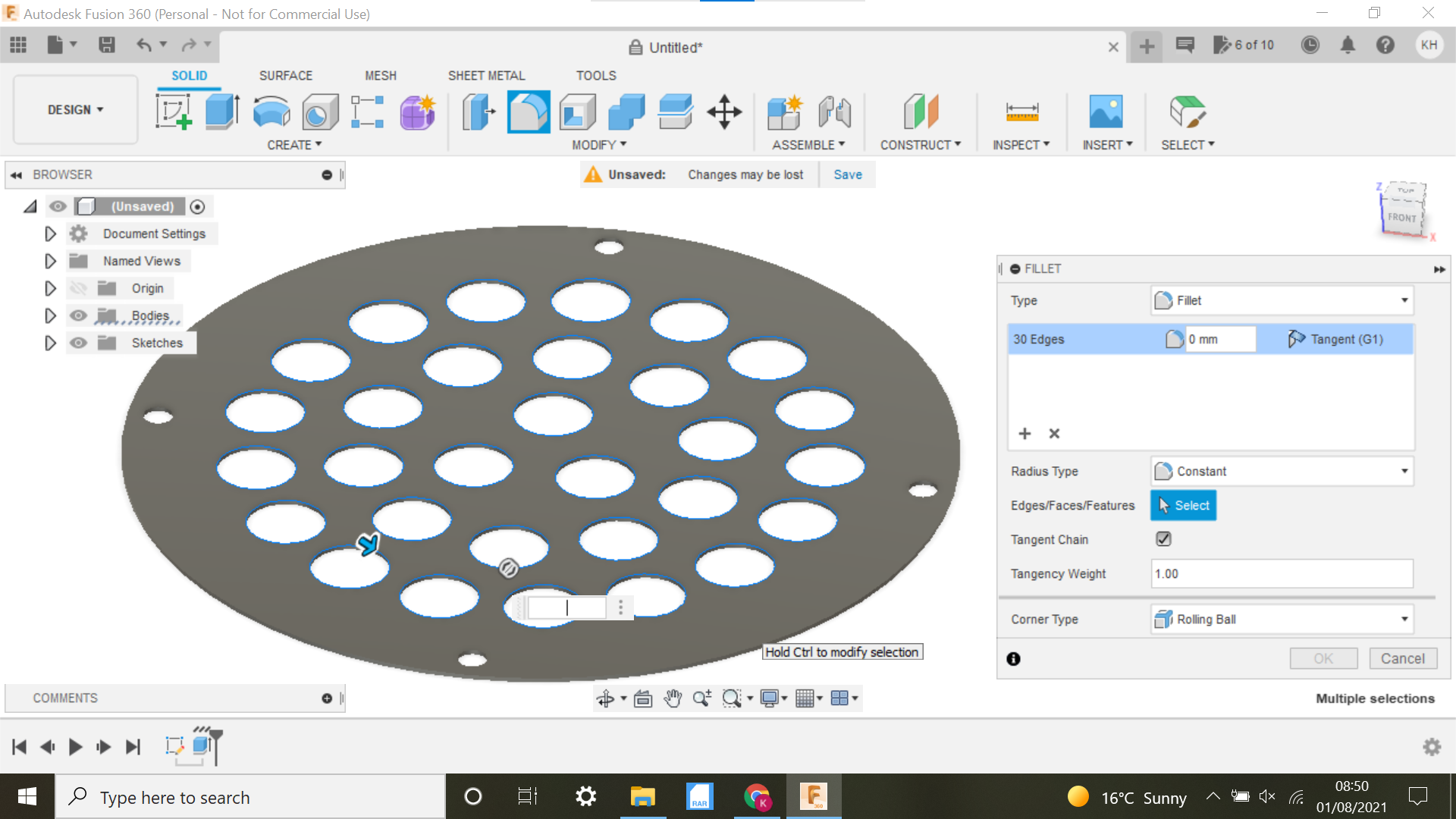Viewport: 1456px width, 819px height.
Task: Activate the Pan tool in navigation bar
Action: point(673,698)
